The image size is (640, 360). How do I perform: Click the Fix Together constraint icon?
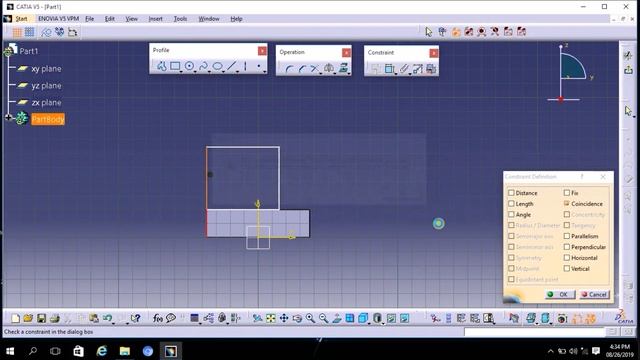[404, 69]
